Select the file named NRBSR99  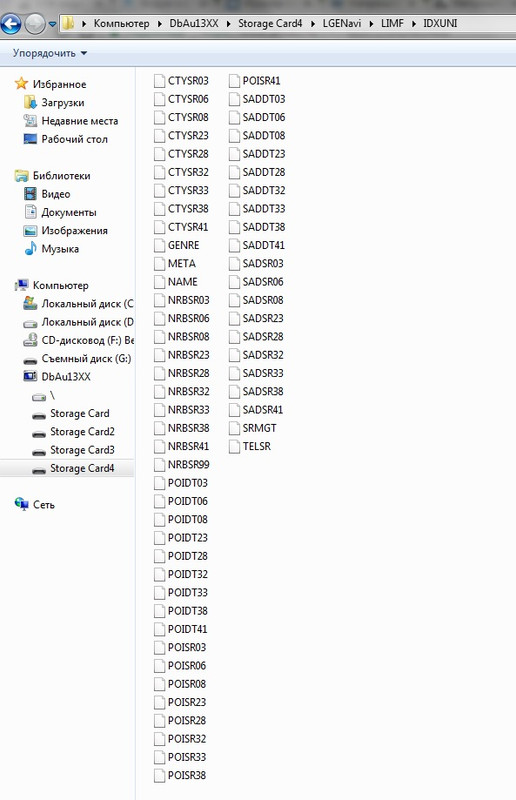pyautogui.click(x=188, y=465)
